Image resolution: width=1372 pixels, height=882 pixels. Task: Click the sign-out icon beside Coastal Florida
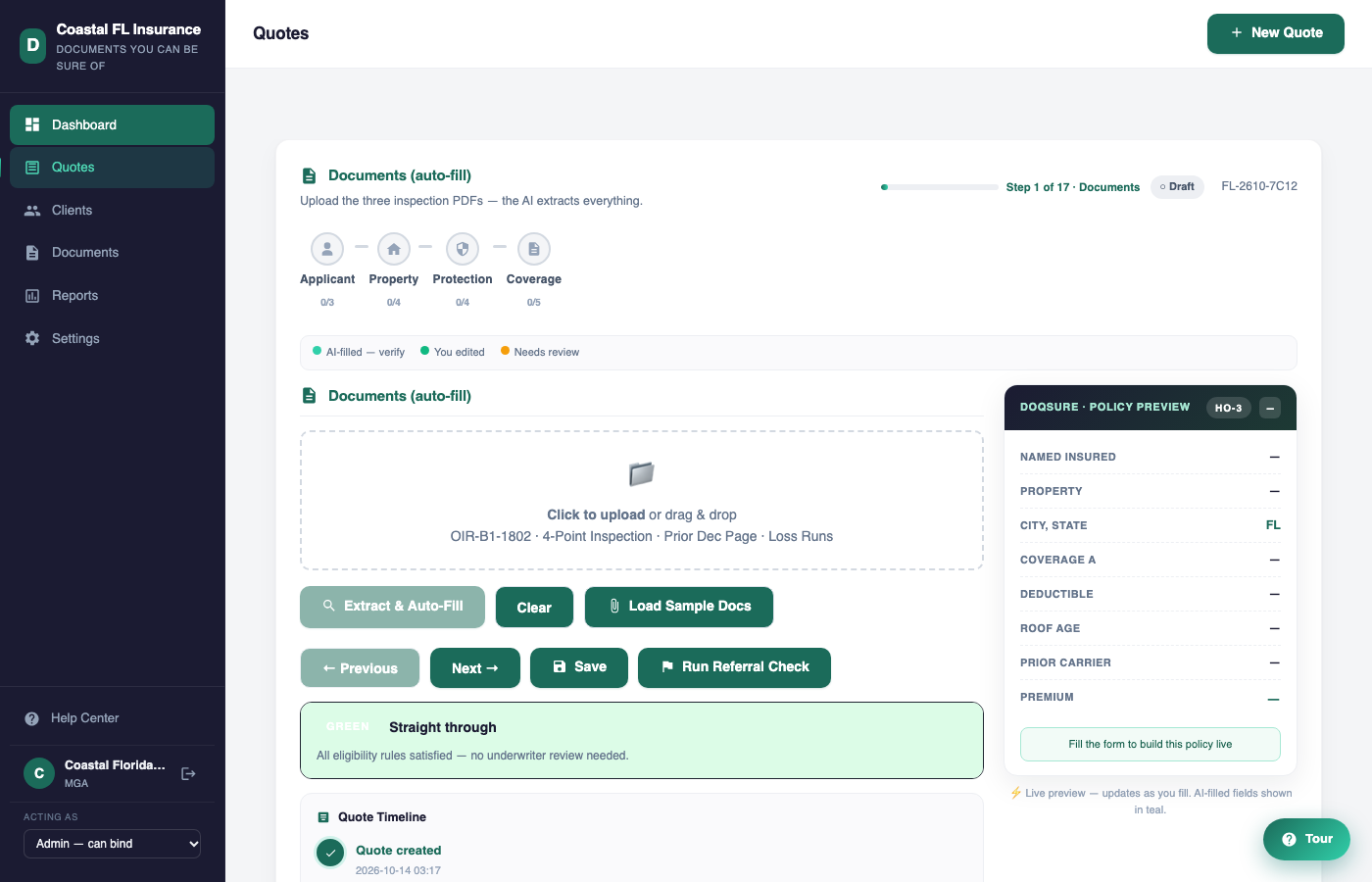(189, 773)
